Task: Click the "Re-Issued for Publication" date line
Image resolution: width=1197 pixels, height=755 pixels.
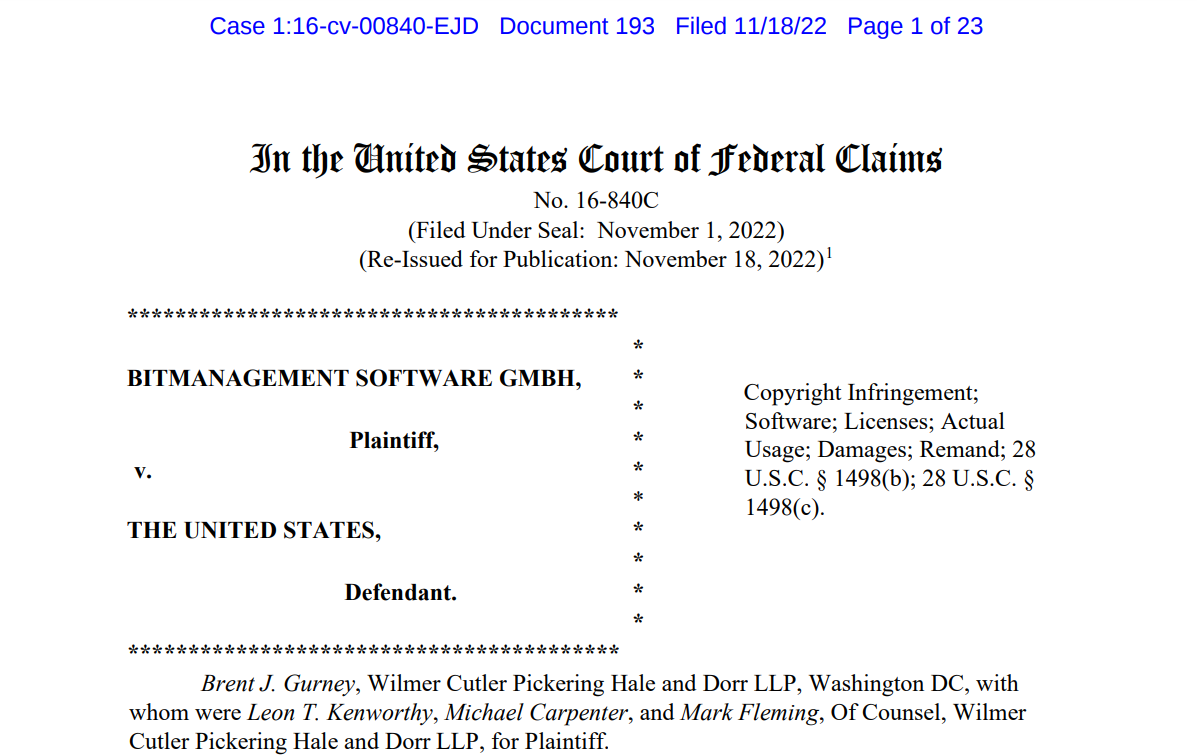Action: [x=590, y=260]
